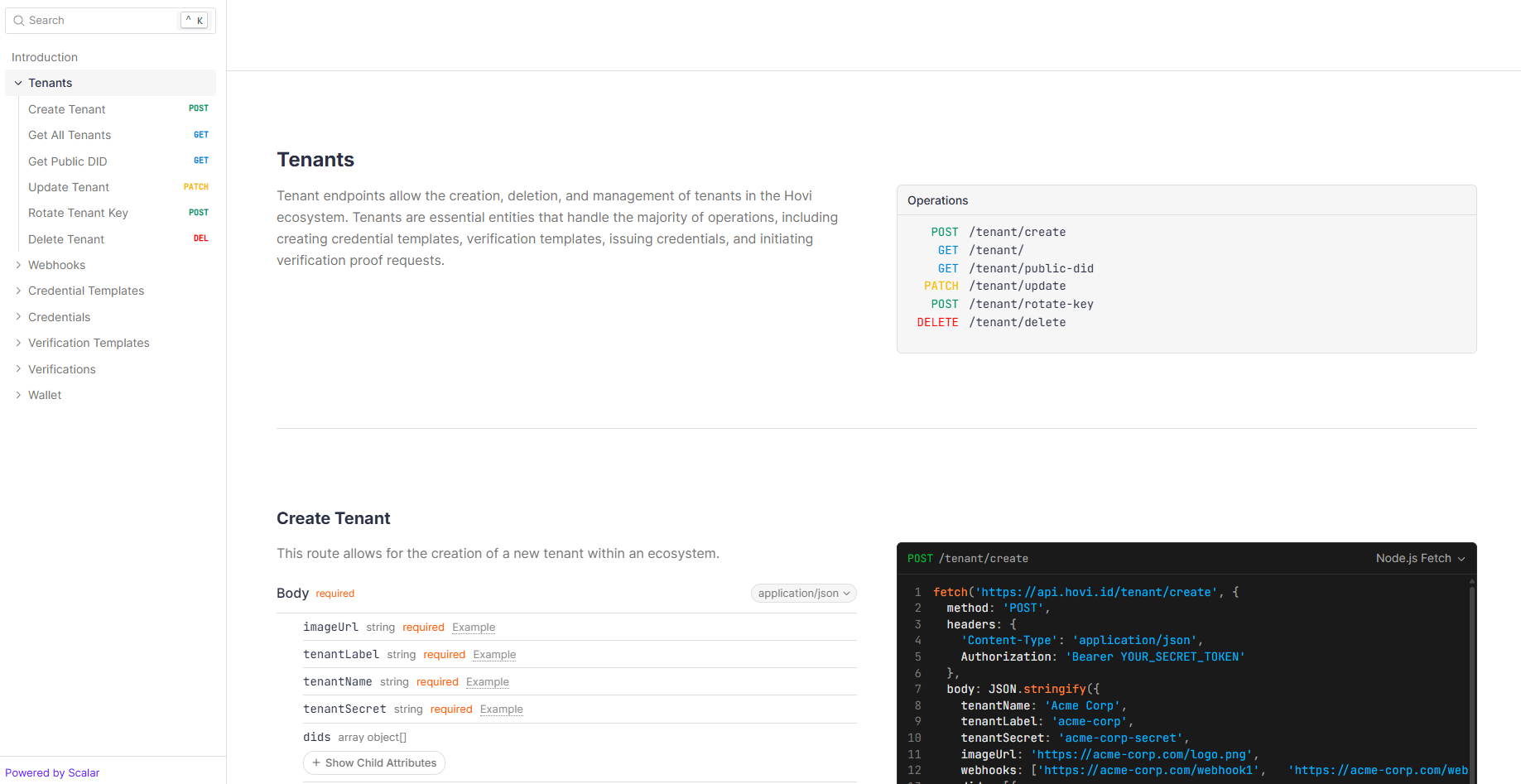
Task: Select Rotate Tenant Key in sidebar
Action: tap(78, 213)
